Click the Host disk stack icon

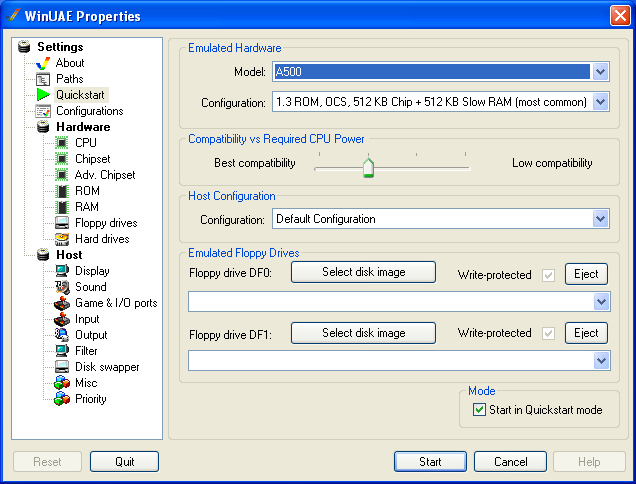pyautogui.click(x=43, y=255)
